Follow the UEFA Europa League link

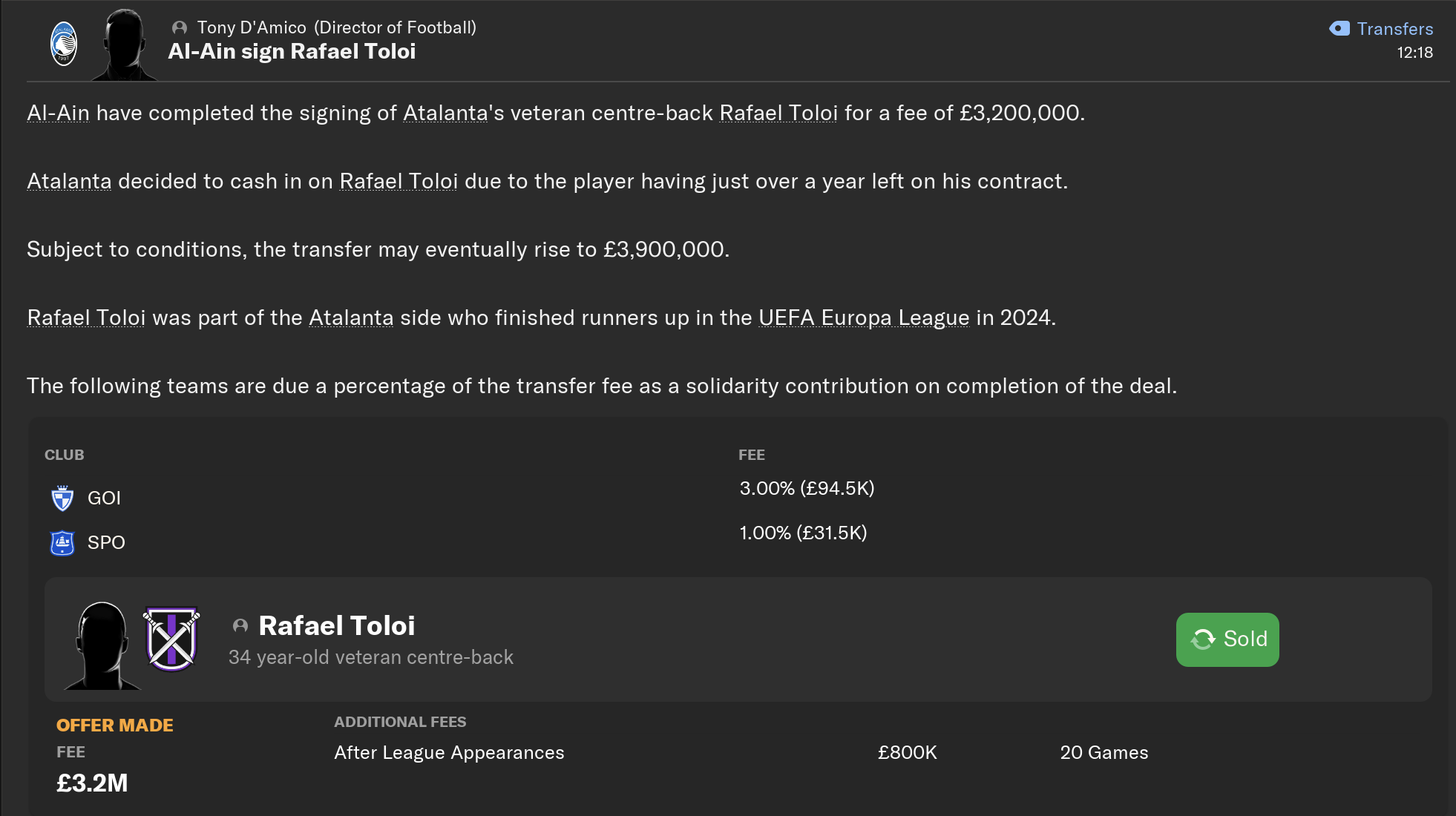[x=863, y=317]
